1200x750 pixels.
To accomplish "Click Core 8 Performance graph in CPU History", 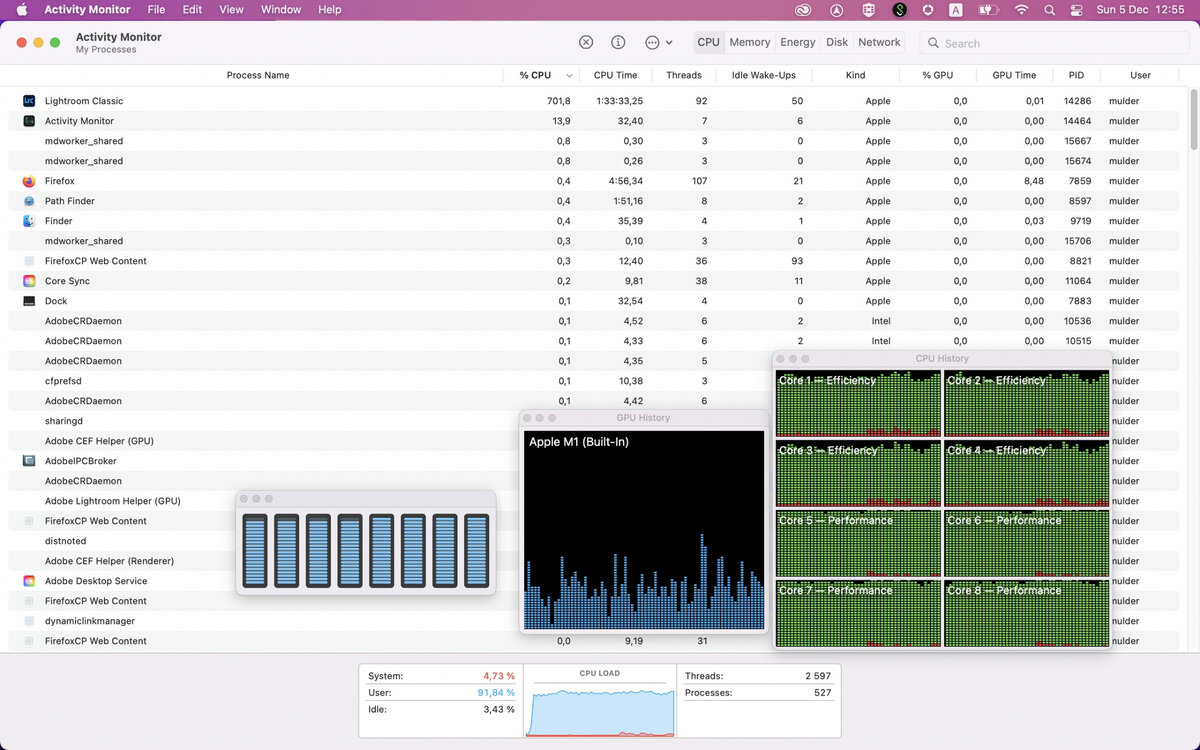I will pos(1026,613).
